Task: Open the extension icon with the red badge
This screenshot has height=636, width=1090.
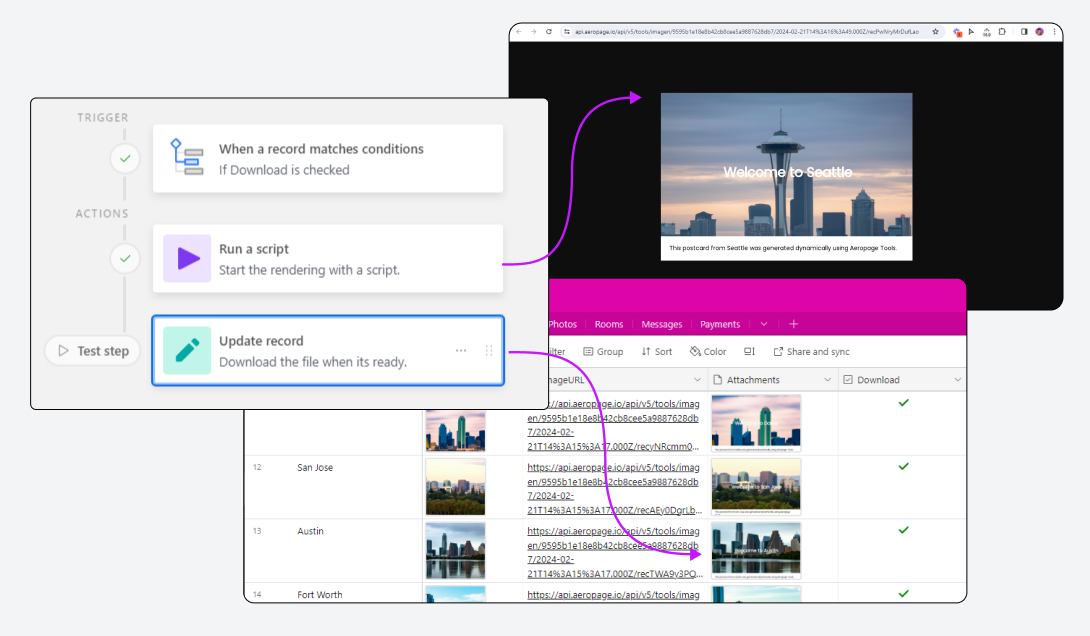Action: 957,32
